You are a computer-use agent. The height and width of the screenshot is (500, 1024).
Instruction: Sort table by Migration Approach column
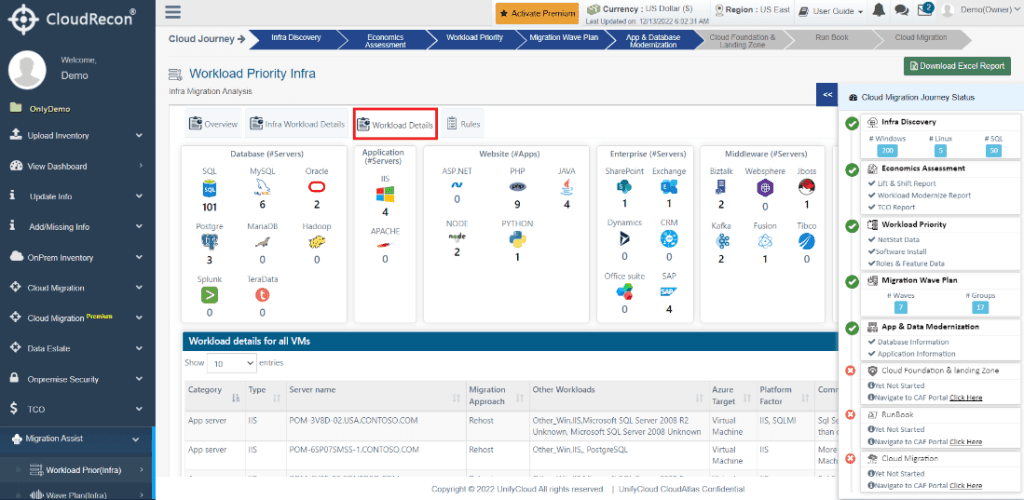point(496,394)
